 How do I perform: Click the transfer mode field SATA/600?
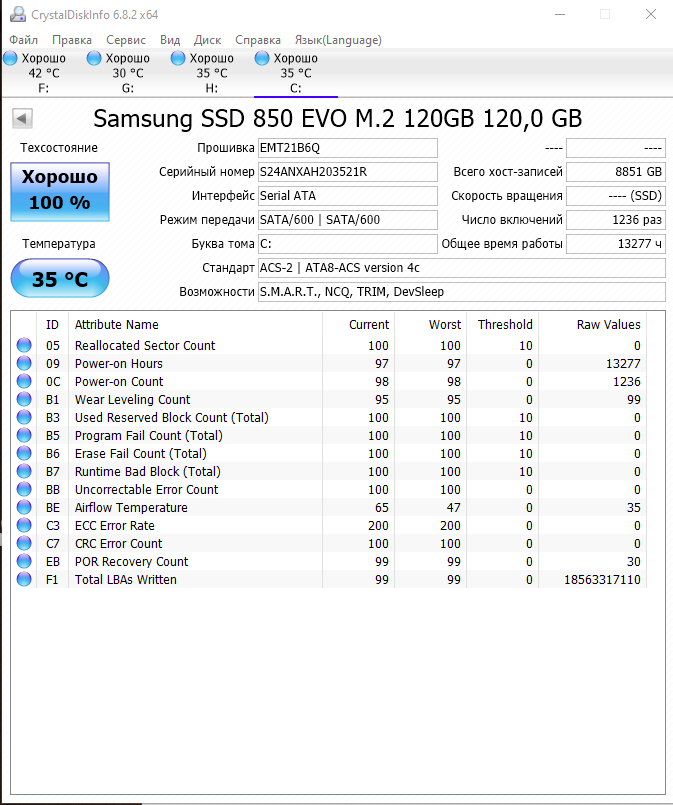[x=348, y=220]
